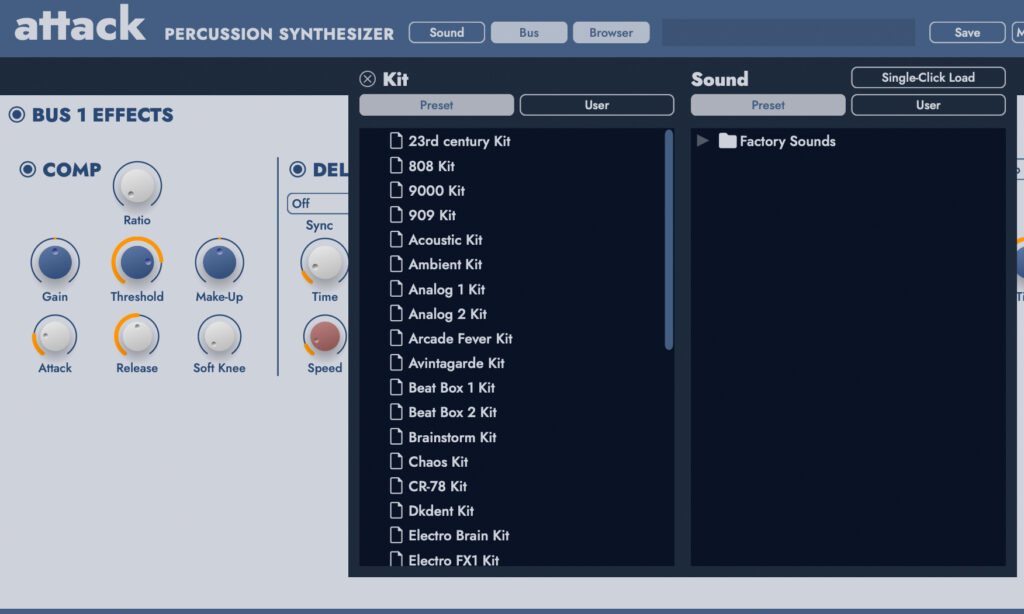Expand the Factory Sounds folder tree

tap(703, 141)
